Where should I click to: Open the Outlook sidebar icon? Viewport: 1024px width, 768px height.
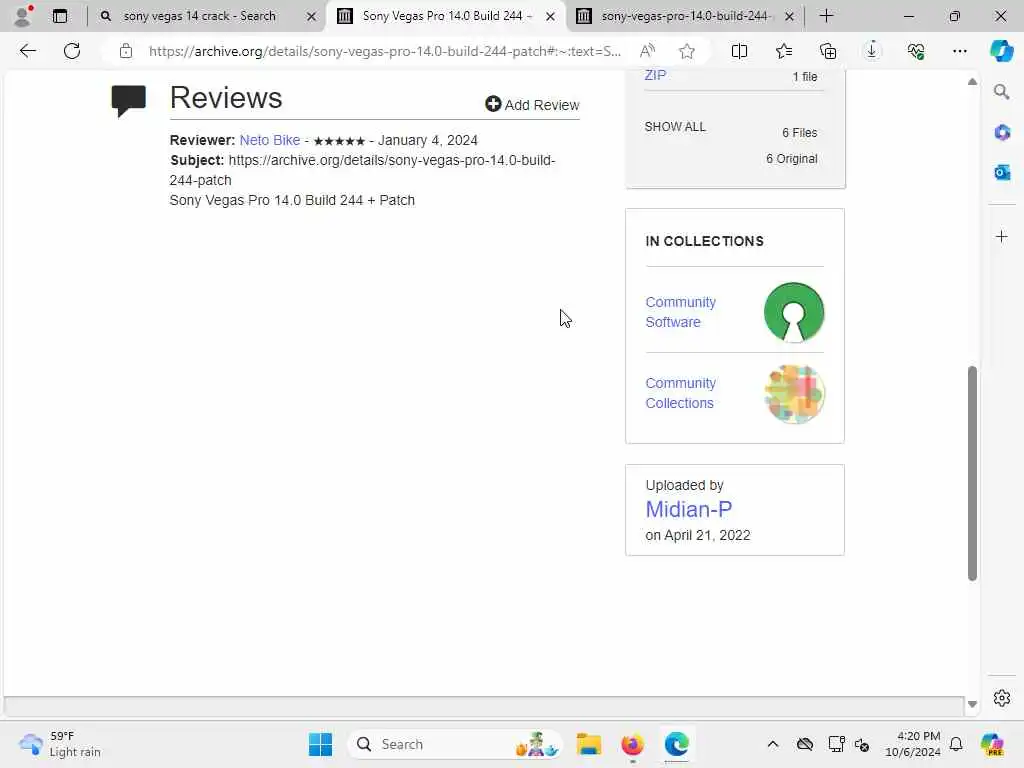[1002, 172]
